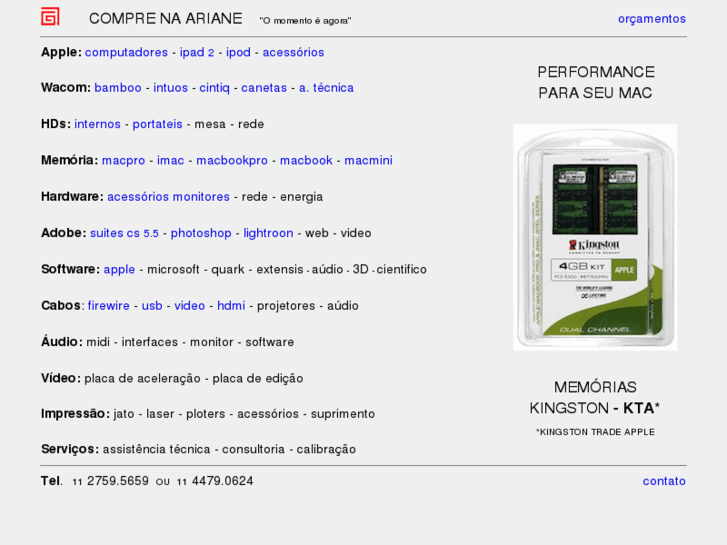This screenshot has height=545, width=727.
Task: Open the macmini link
Action: pos(369,160)
